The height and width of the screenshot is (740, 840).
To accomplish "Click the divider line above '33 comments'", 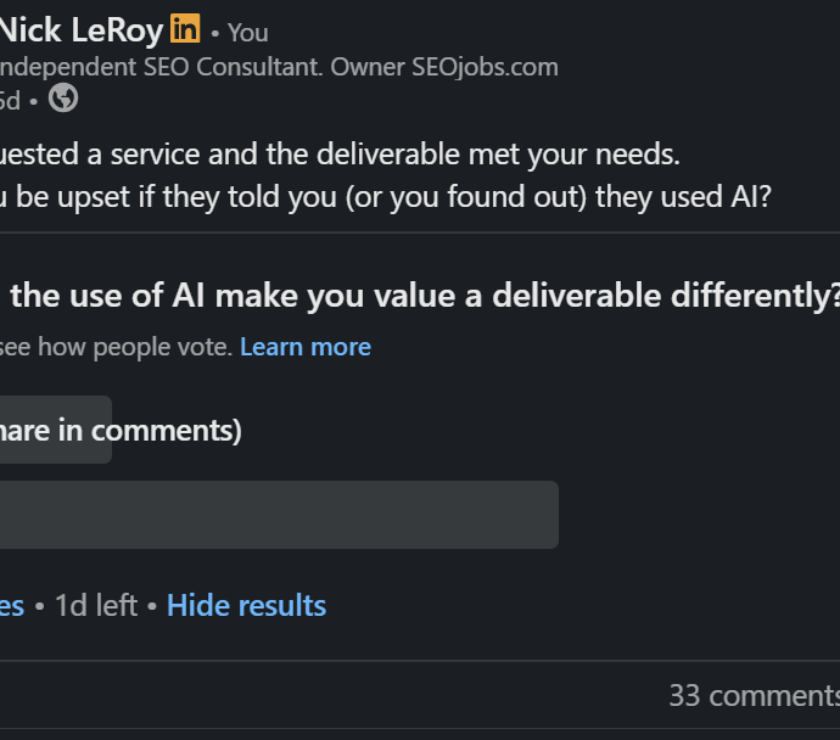I will (x=420, y=661).
